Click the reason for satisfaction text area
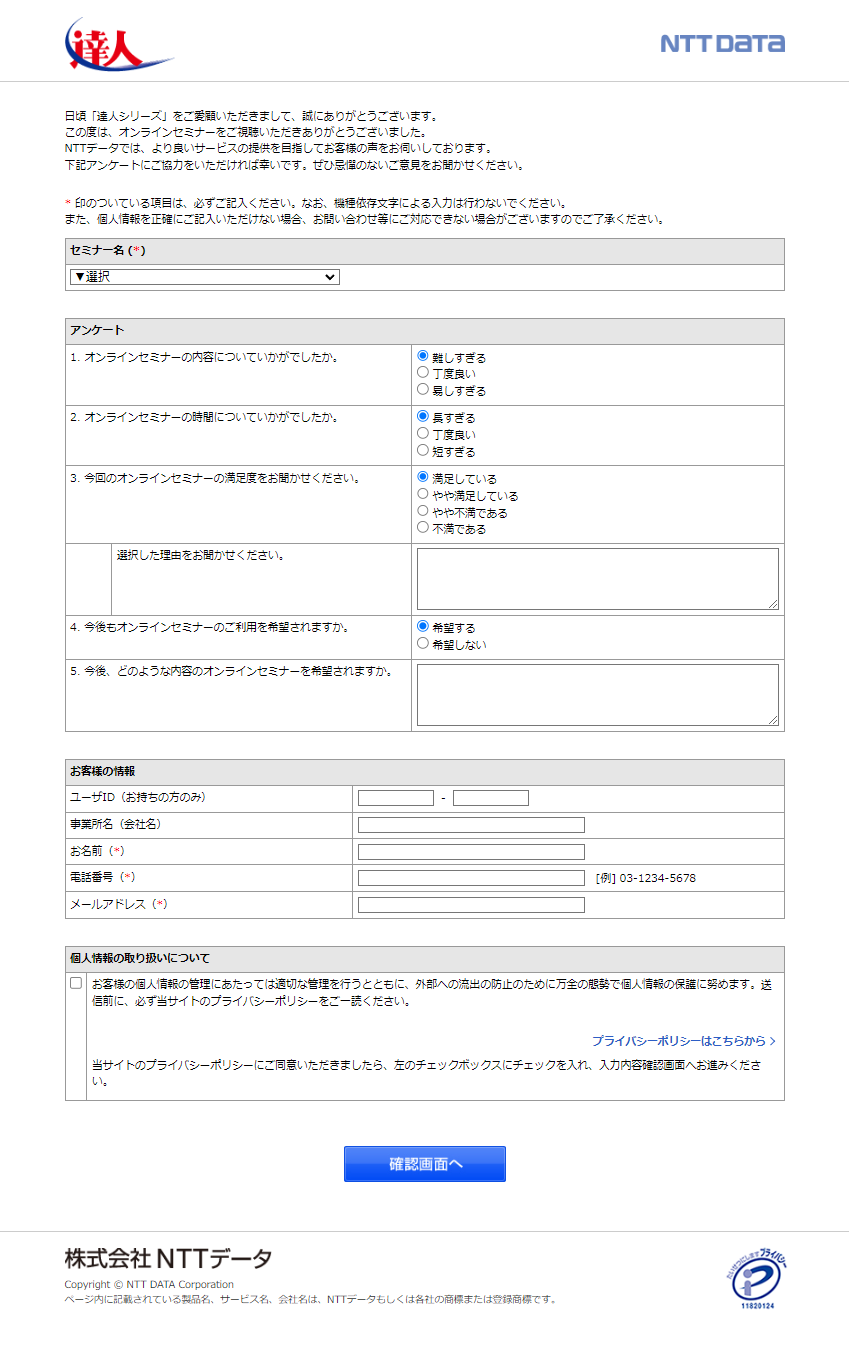849x1363 pixels. [x=597, y=578]
